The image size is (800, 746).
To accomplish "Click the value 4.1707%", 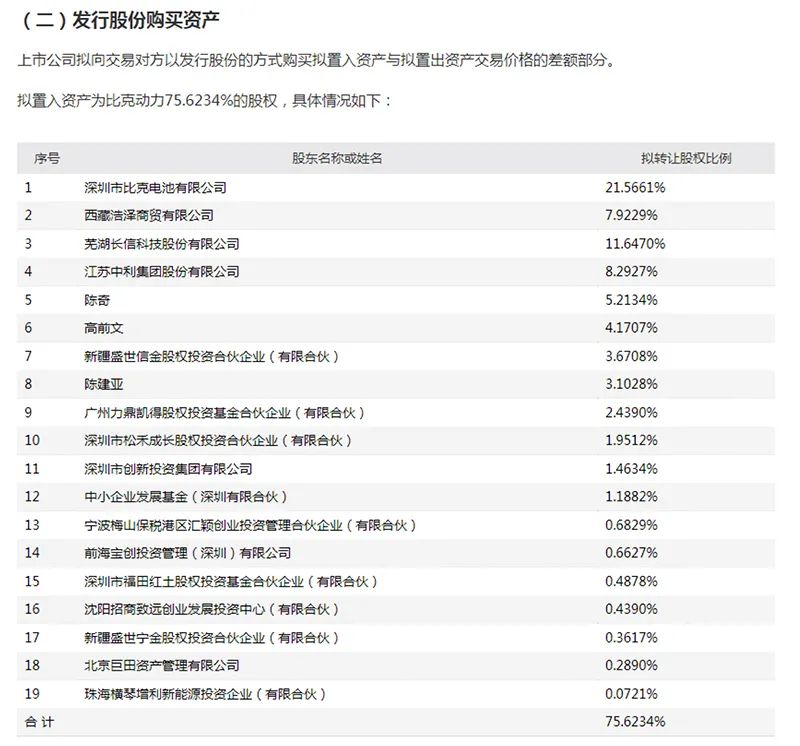I will (x=631, y=328).
